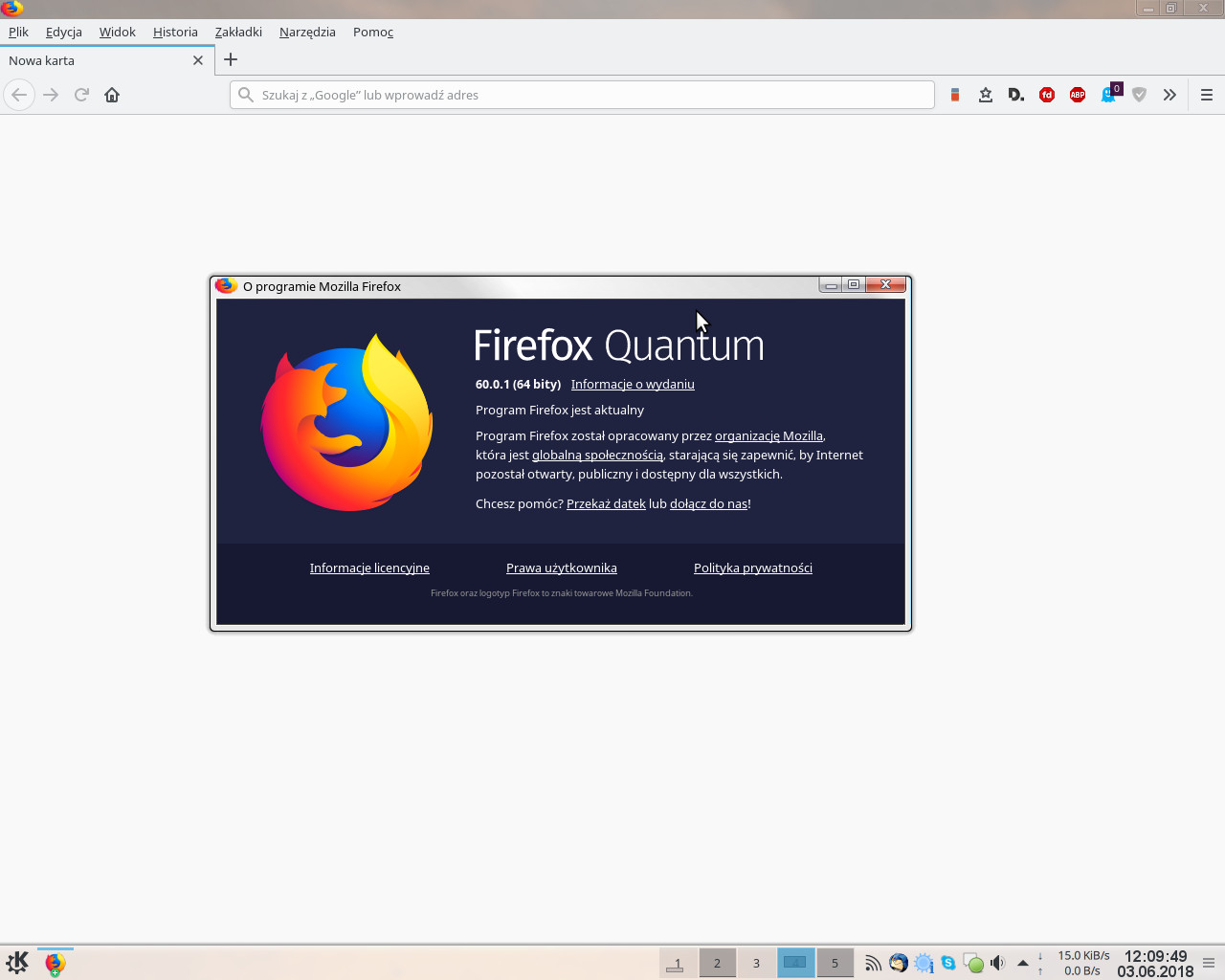
Task: Click 'Program Firefox jest aktualny' status text
Action: click(x=560, y=410)
